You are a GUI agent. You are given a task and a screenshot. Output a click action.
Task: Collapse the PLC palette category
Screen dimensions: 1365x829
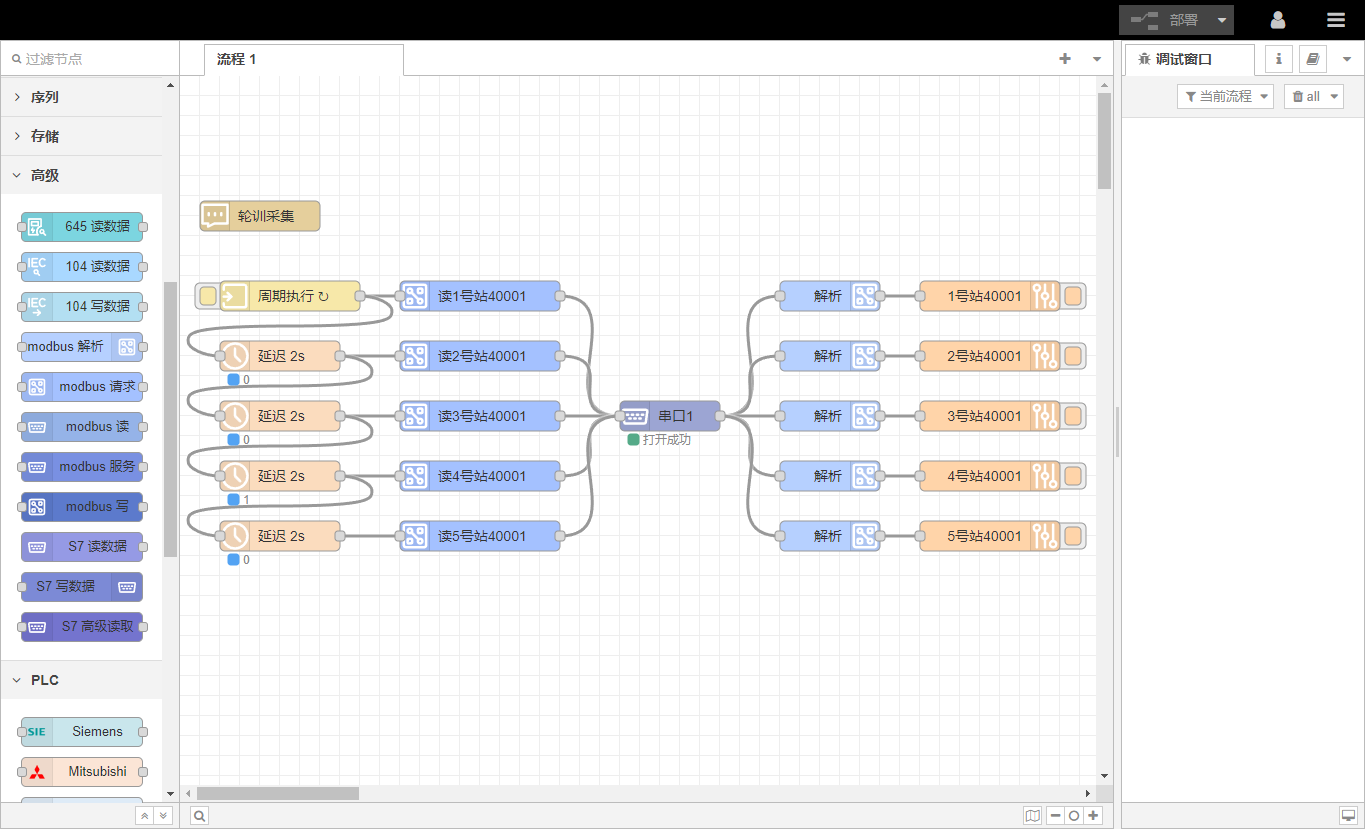pos(45,680)
